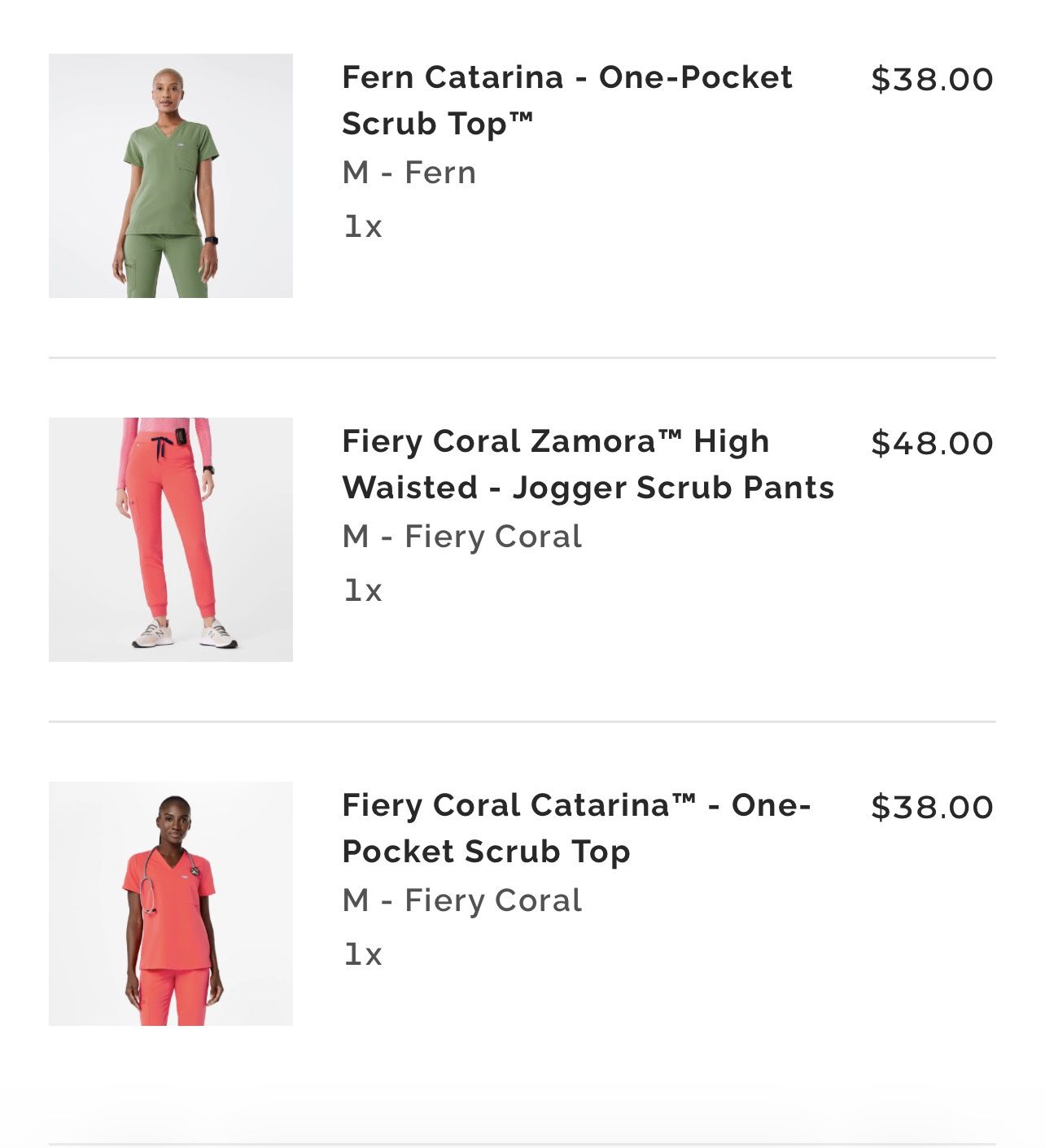The height and width of the screenshot is (1148, 1045).
Task: Click the "M - Fern" size and color text
Action: click(409, 173)
